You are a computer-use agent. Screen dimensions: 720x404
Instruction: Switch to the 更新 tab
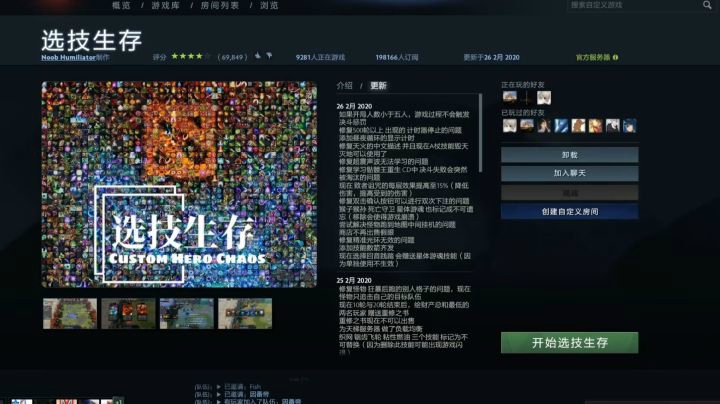tap(378, 85)
